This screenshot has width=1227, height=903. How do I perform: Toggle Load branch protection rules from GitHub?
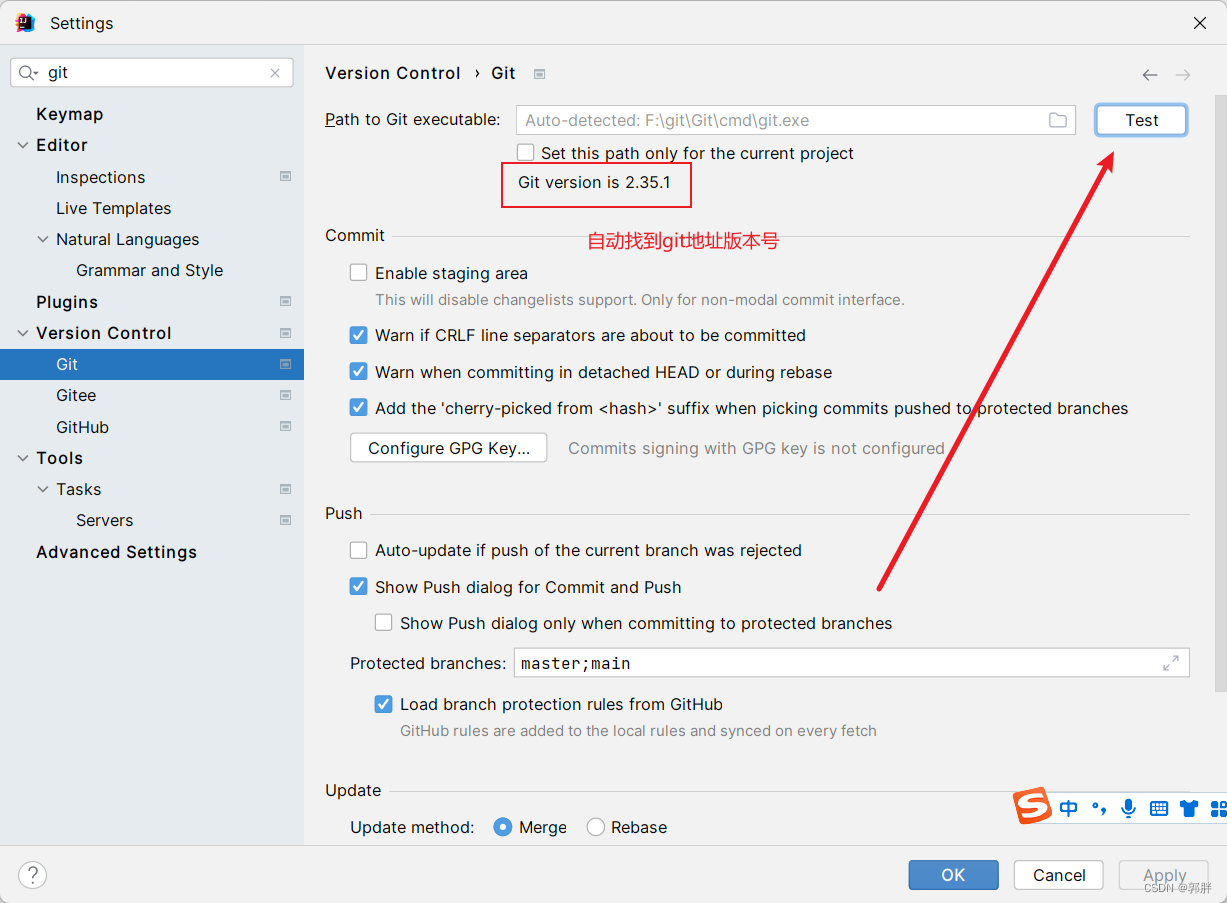tap(384, 704)
